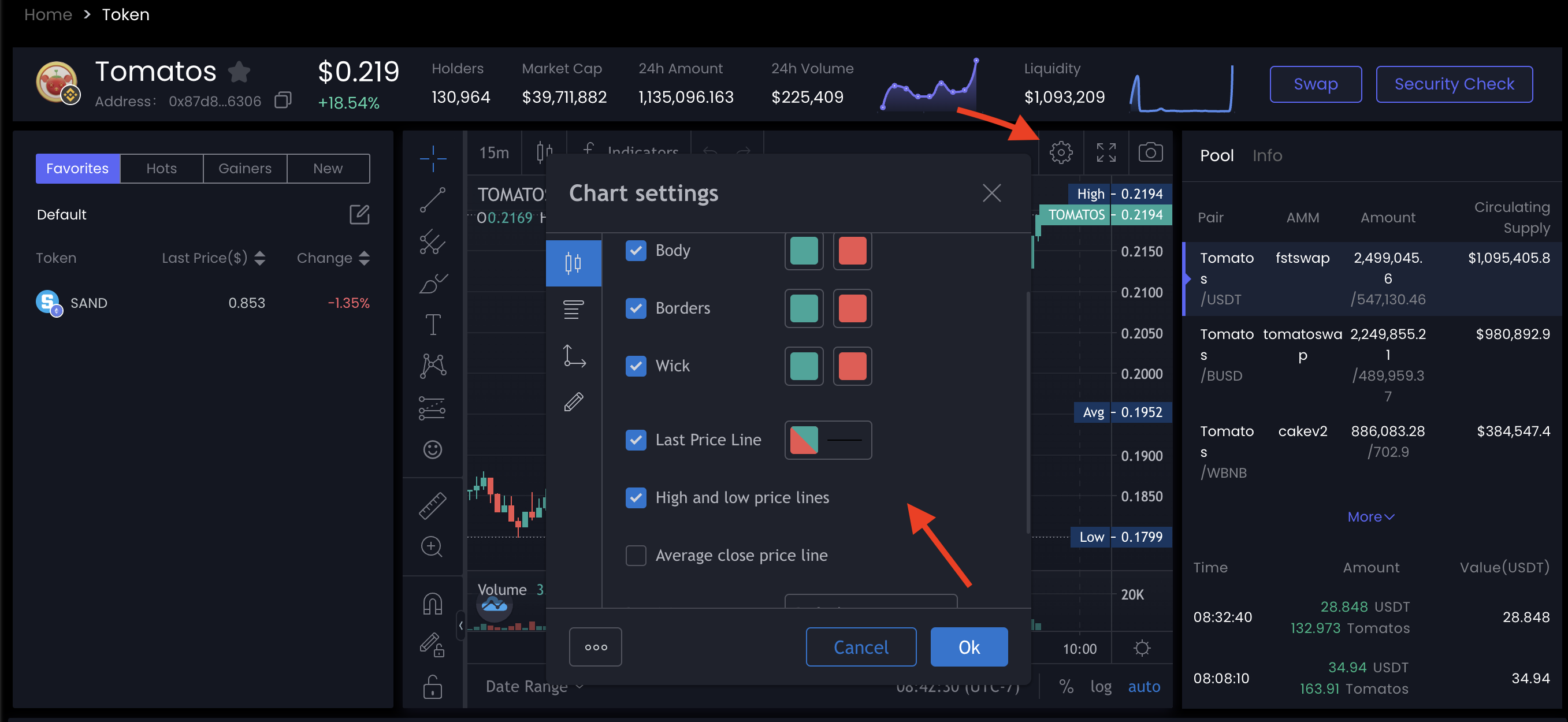Copy the token address
Screen dimensions: 1568x722
[x=283, y=101]
